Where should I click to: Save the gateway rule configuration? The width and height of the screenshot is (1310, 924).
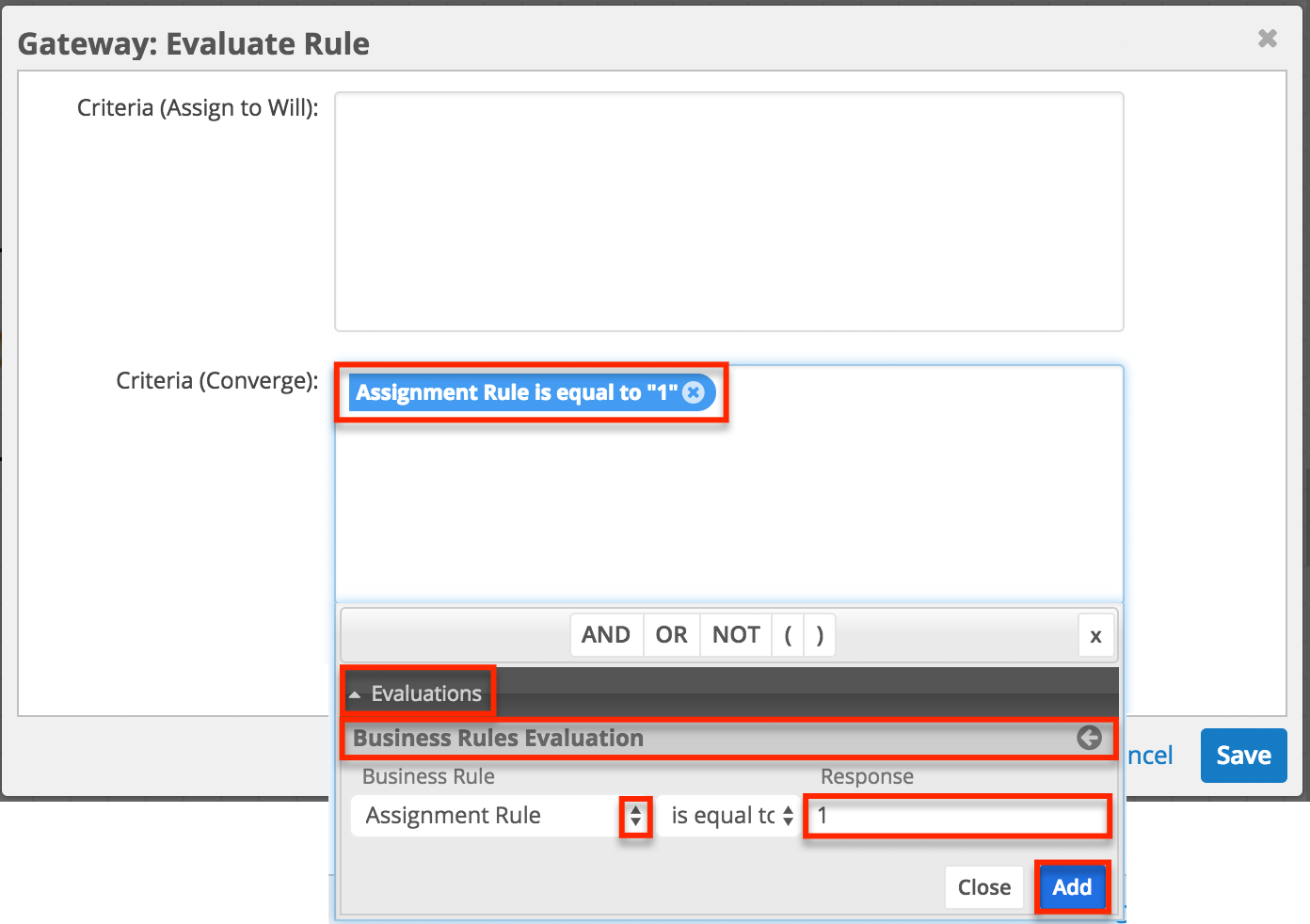[1243, 755]
